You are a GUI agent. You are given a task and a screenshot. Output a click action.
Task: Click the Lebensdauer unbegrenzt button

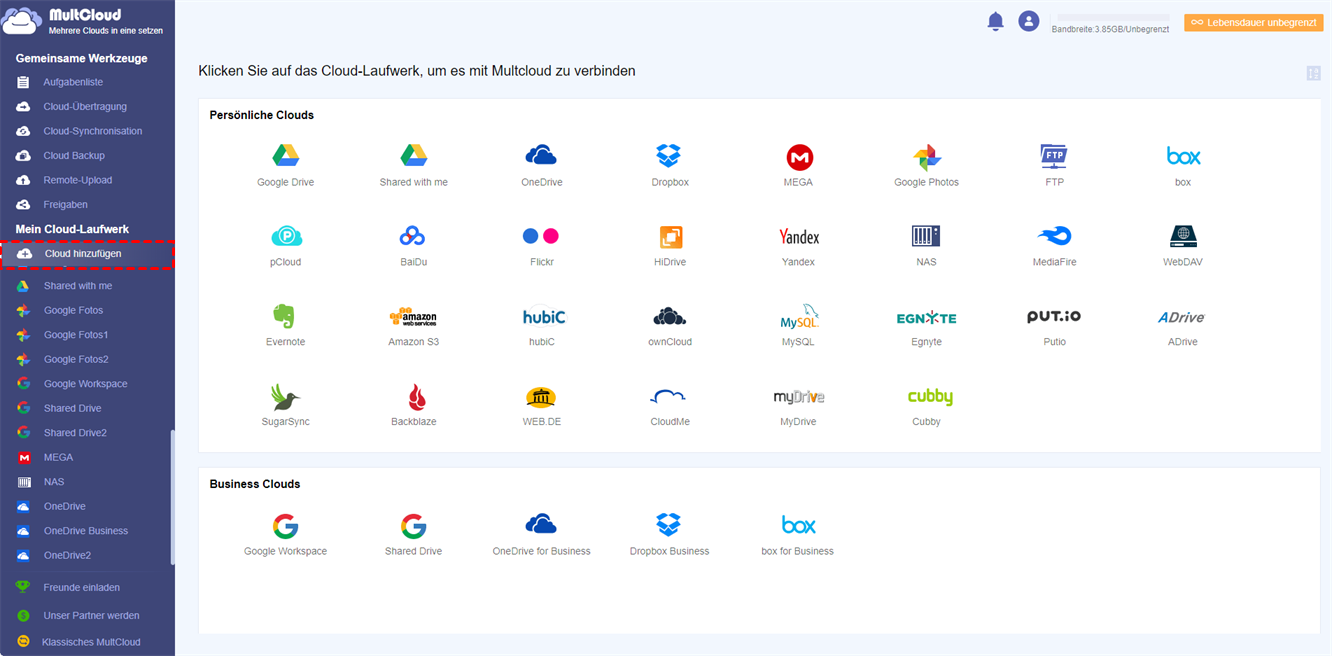click(1253, 22)
